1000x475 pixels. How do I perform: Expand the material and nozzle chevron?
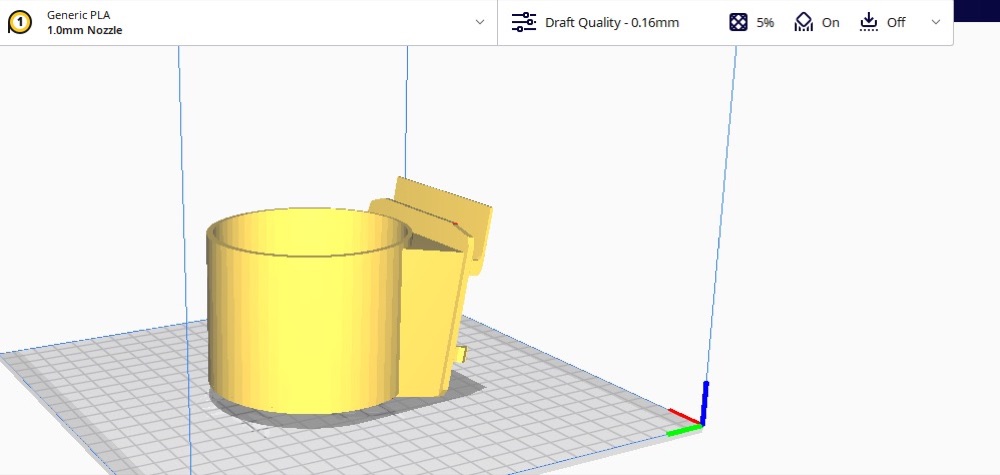coord(480,22)
